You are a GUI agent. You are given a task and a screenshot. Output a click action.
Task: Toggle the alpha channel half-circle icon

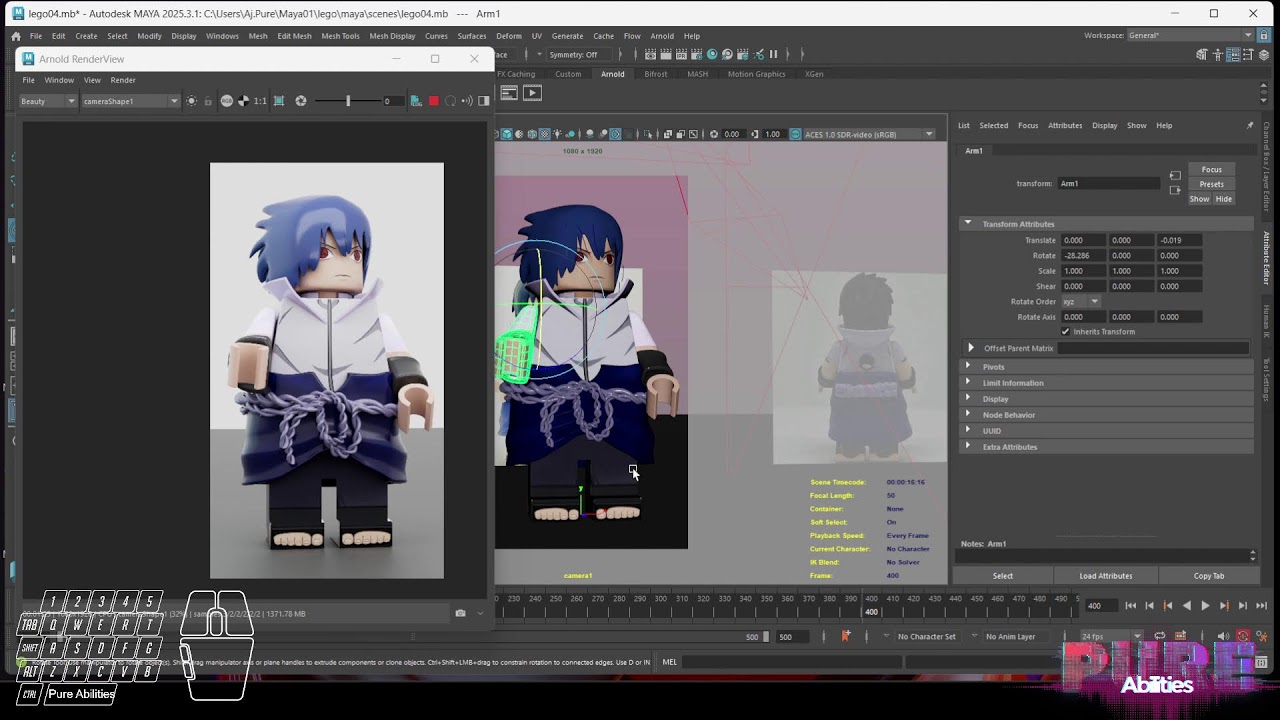[243, 101]
